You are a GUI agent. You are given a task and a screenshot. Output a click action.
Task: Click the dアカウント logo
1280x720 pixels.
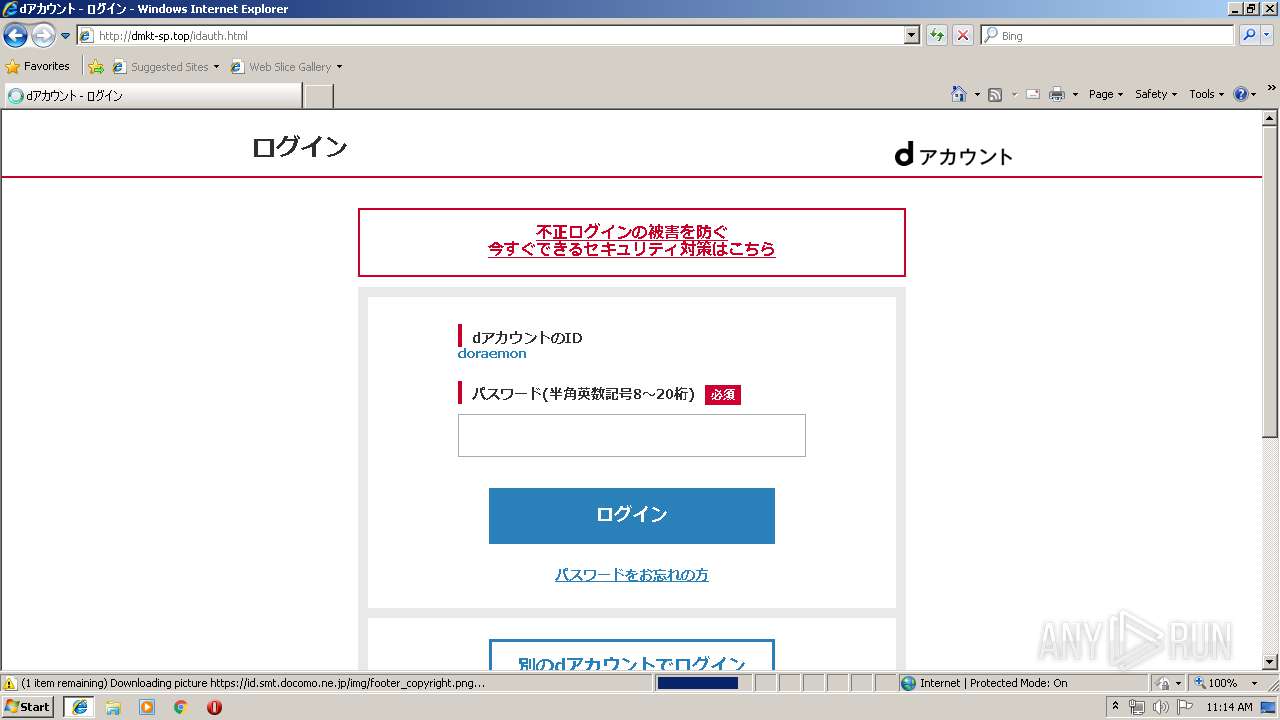[x=953, y=155]
